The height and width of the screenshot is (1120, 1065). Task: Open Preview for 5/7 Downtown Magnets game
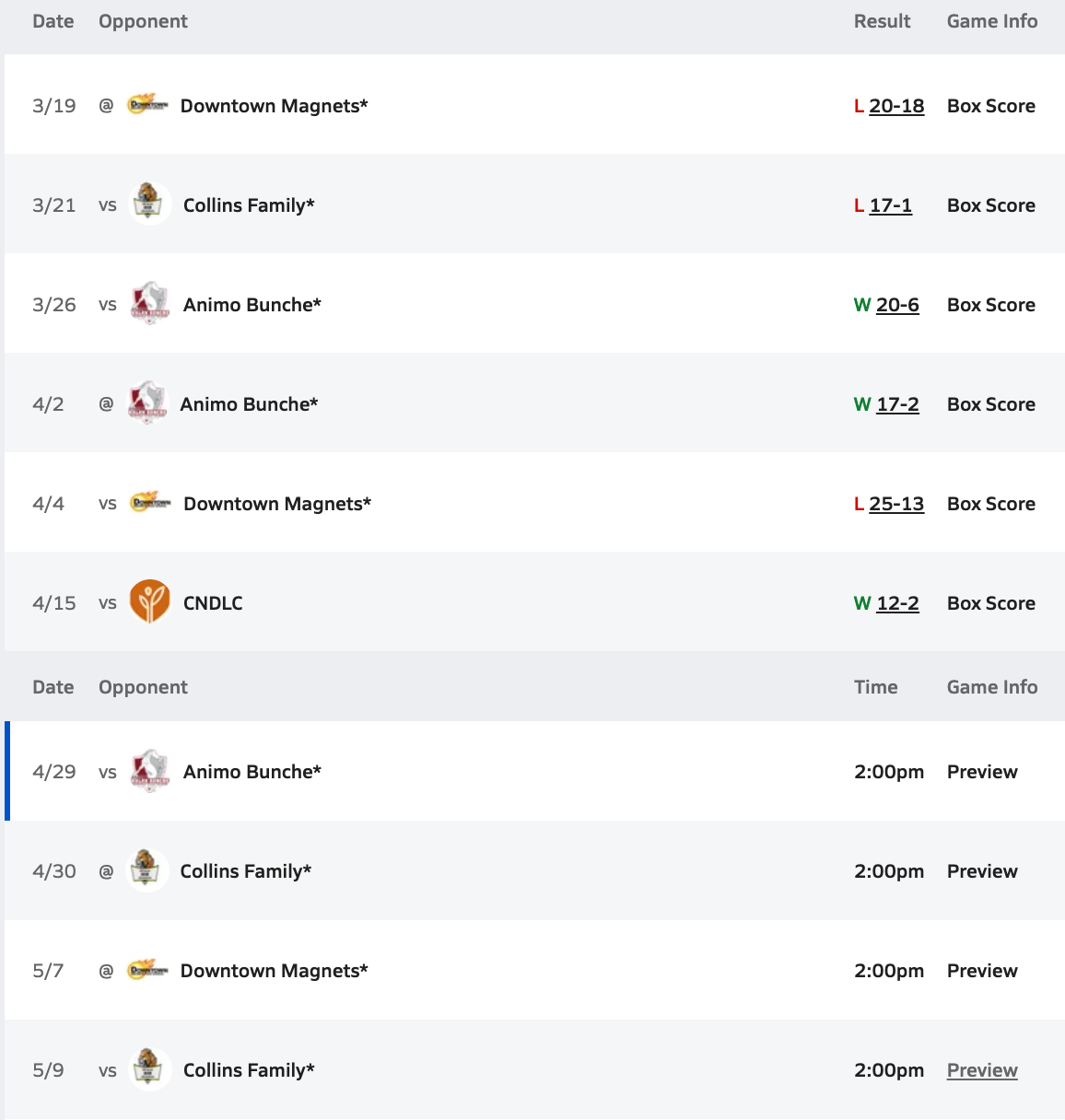(982, 971)
